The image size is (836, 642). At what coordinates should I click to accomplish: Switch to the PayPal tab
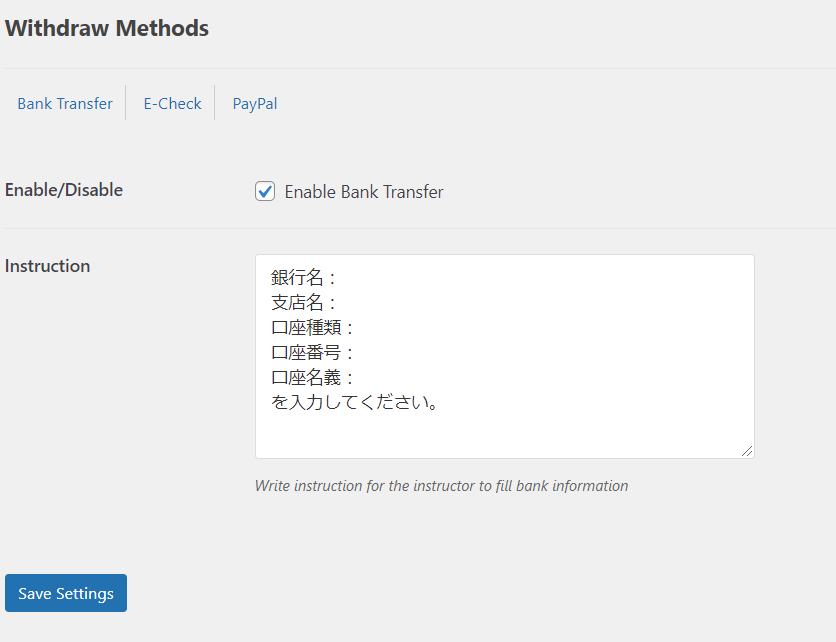click(255, 103)
